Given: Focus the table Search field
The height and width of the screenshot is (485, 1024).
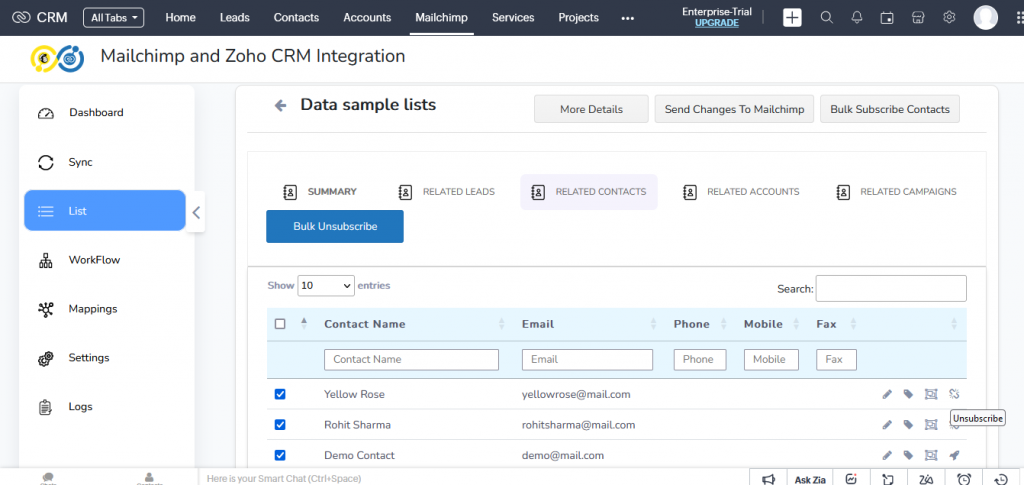Looking at the screenshot, I should click(x=891, y=289).
